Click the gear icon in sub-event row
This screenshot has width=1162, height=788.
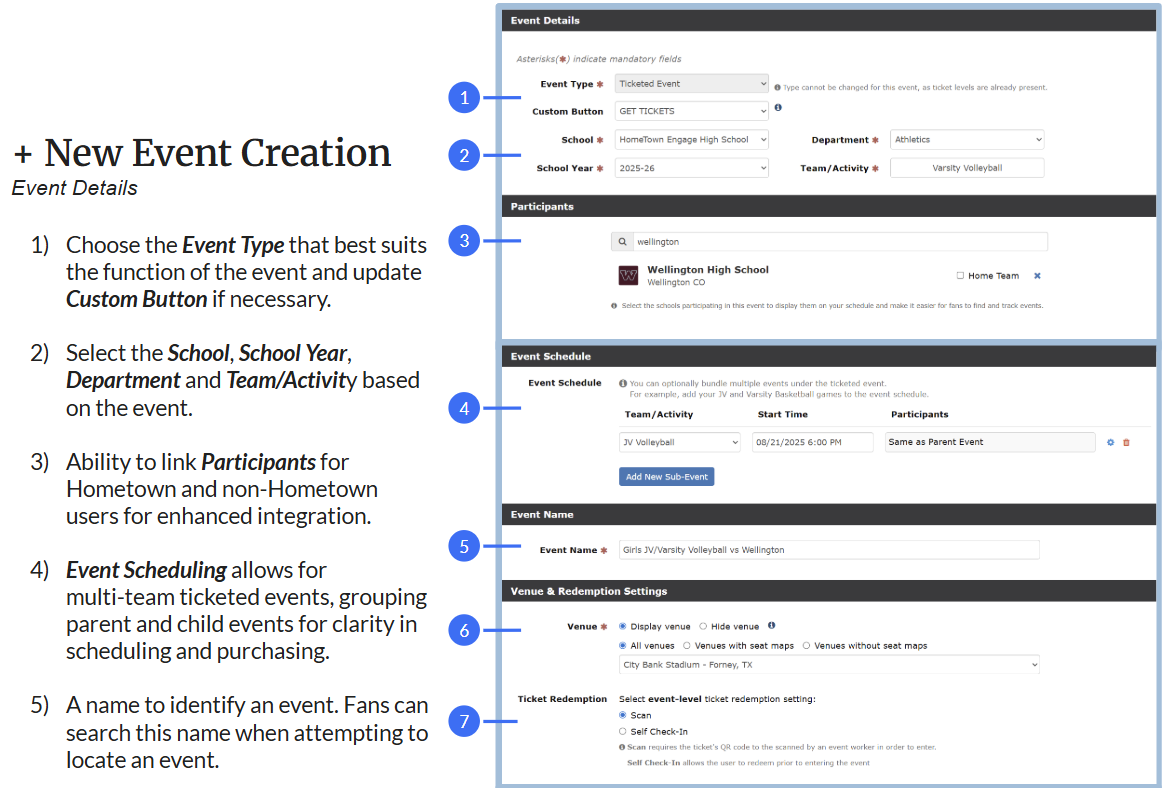tap(1110, 442)
